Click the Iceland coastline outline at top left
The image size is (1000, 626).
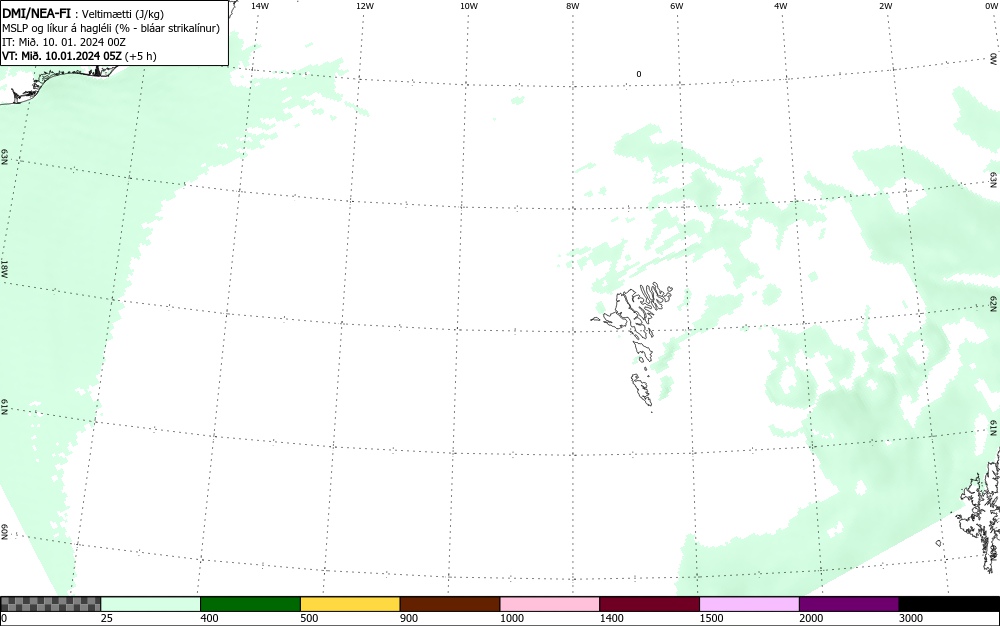coord(57,83)
